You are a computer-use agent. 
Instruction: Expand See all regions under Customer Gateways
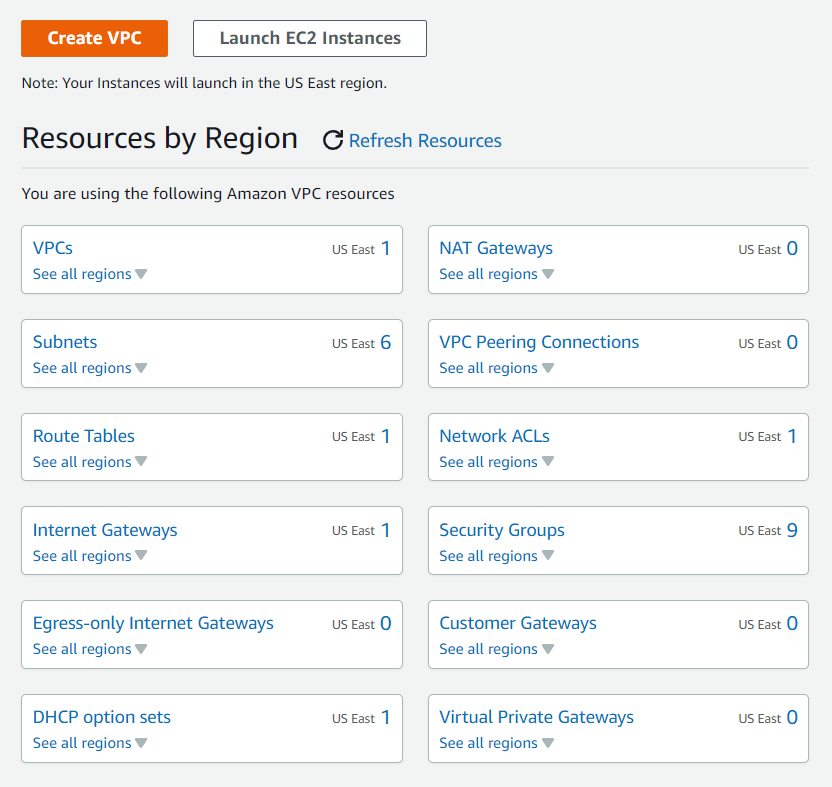[497, 649]
